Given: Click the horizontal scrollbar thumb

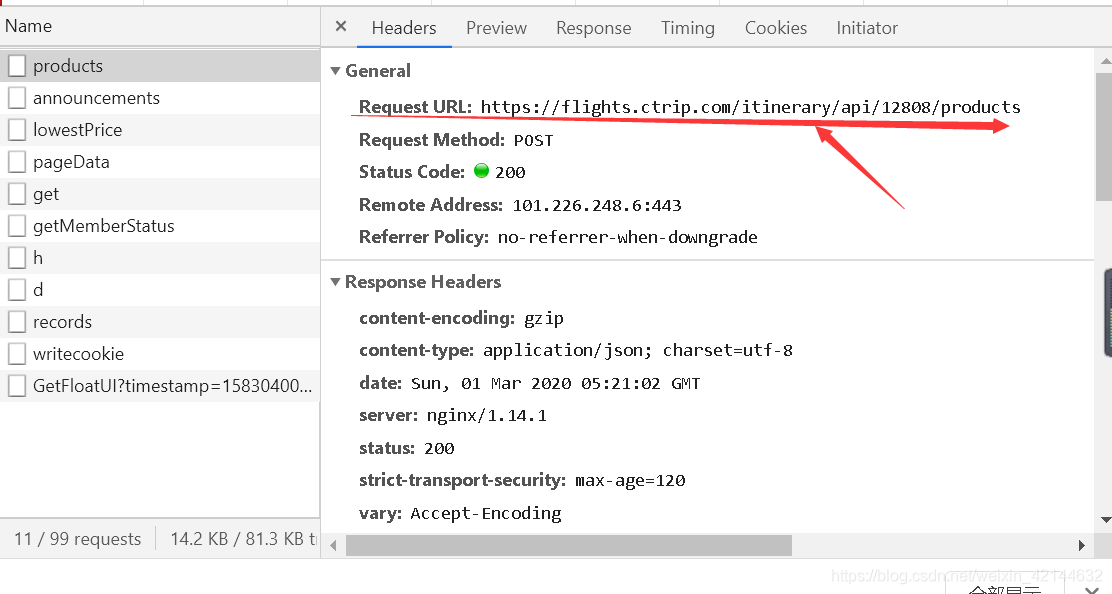Looking at the screenshot, I should tap(569, 546).
